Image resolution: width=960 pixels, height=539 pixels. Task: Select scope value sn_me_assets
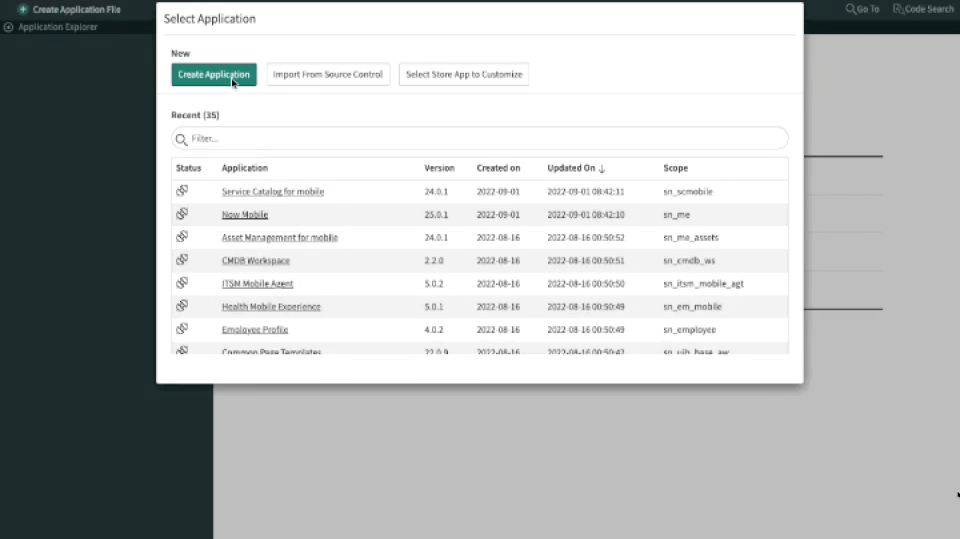point(691,238)
